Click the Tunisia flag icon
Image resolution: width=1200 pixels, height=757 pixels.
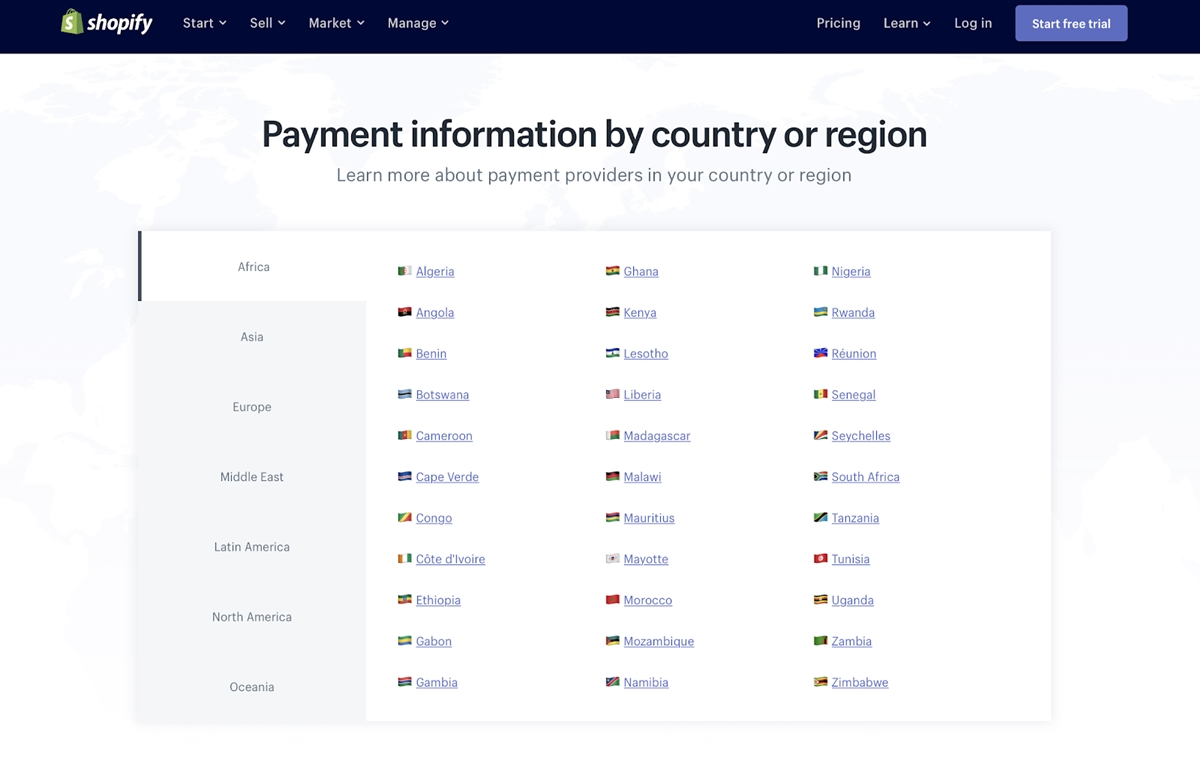(x=820, y=559)
